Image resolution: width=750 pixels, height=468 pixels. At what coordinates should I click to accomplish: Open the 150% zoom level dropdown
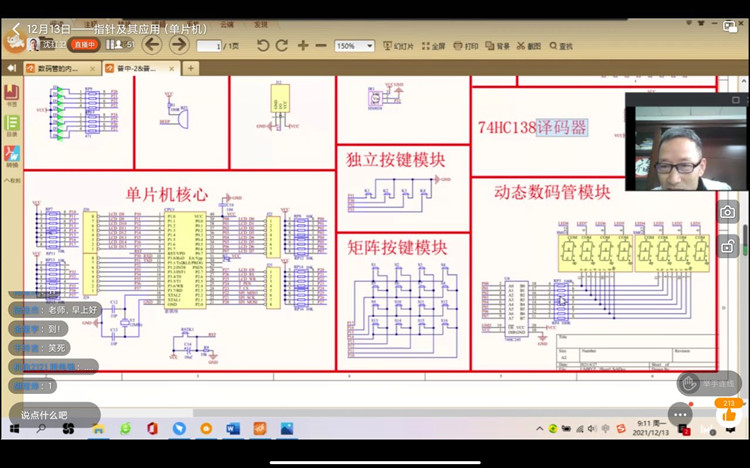(354, 46)
